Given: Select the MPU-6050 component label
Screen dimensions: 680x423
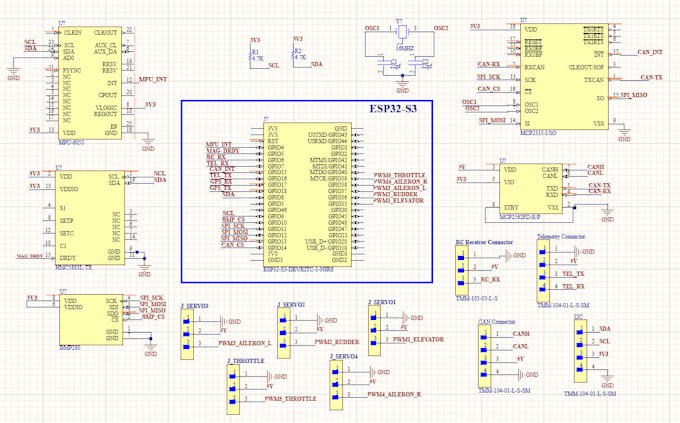Looking at the screenshot, I should 71,142.
